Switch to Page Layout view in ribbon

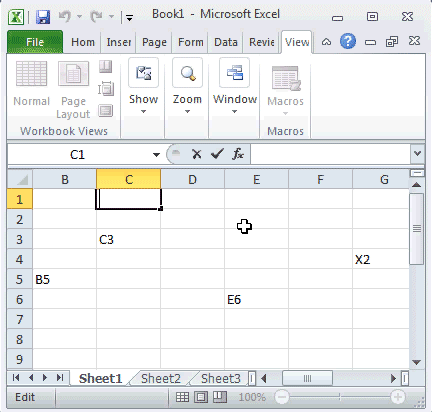pyautogui.click(x=73, y=89)
